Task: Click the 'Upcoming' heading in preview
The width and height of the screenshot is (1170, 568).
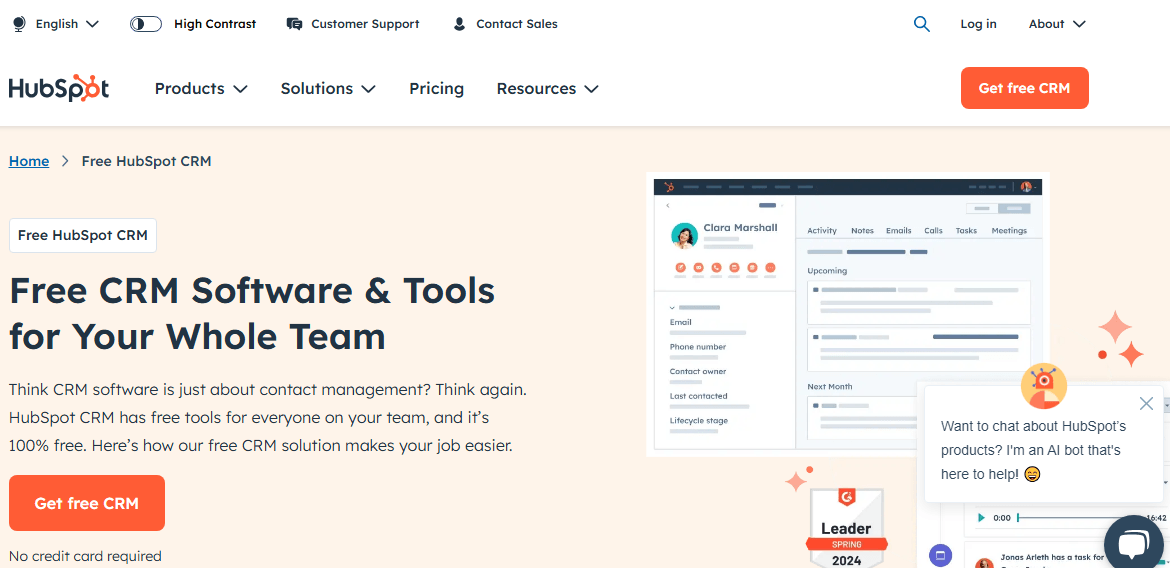Action: pyautogui.click(x=827, y=271)
